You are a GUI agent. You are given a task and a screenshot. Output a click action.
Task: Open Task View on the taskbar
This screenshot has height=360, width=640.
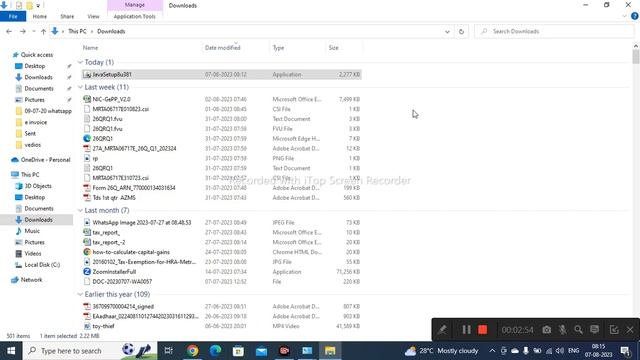point(169,351)
